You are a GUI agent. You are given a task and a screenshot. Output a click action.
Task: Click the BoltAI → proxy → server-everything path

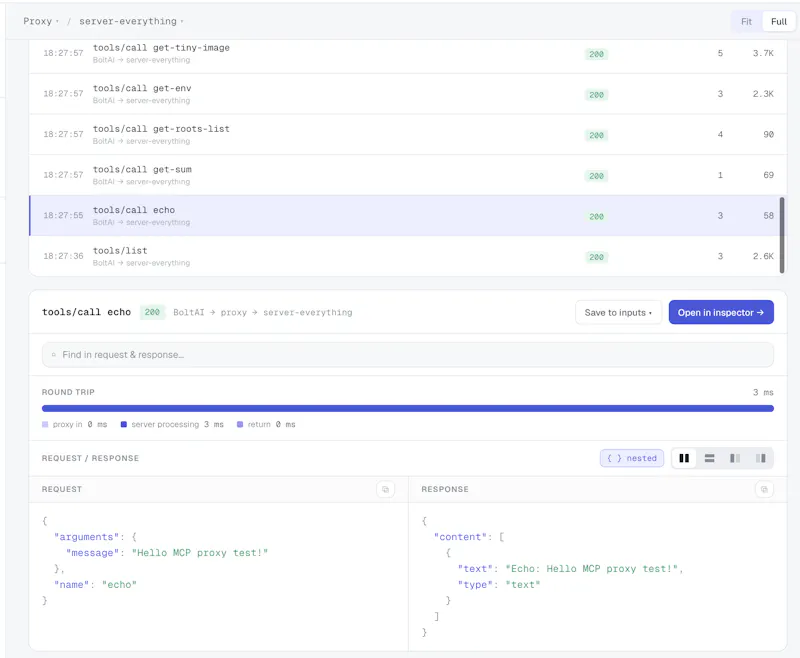click(262, 312)
